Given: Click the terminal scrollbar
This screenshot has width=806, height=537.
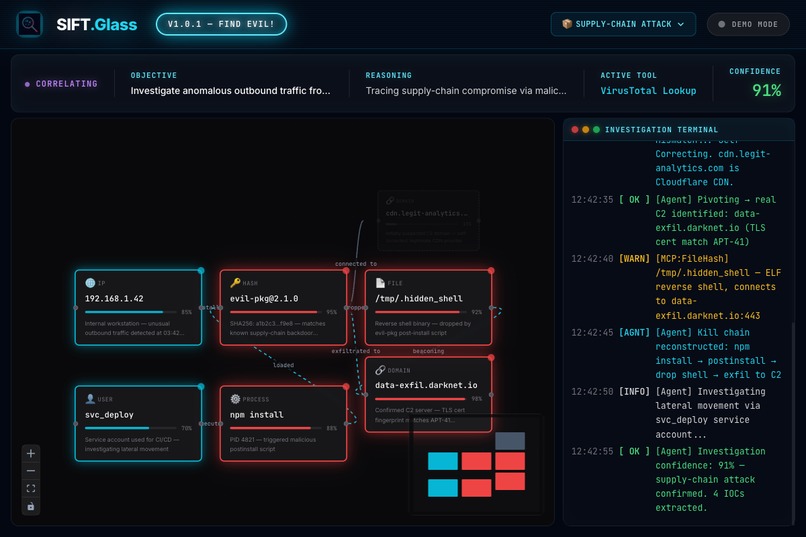Looking at the screenshot, I should coord(793,422).
